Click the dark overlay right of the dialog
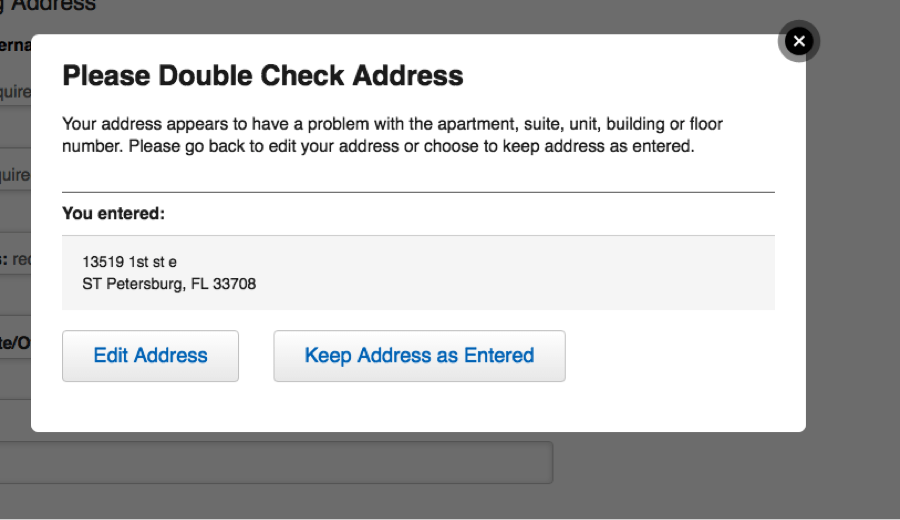Screen dimensions: 900x520 point(853,258)
